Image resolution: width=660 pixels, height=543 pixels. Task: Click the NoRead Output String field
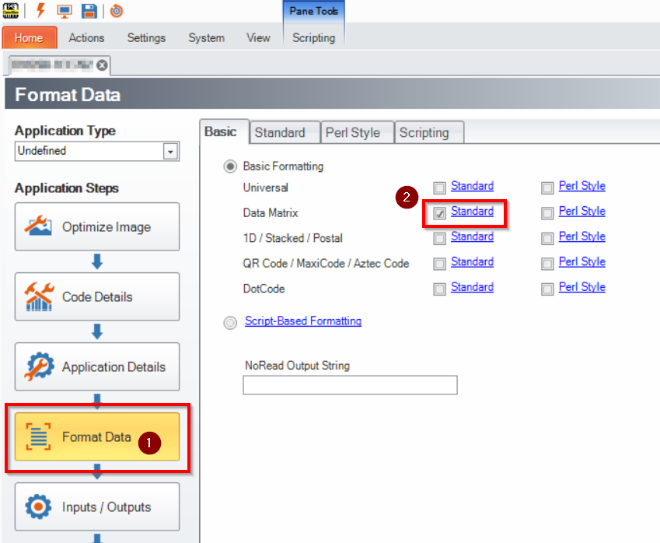click(349, 385)
